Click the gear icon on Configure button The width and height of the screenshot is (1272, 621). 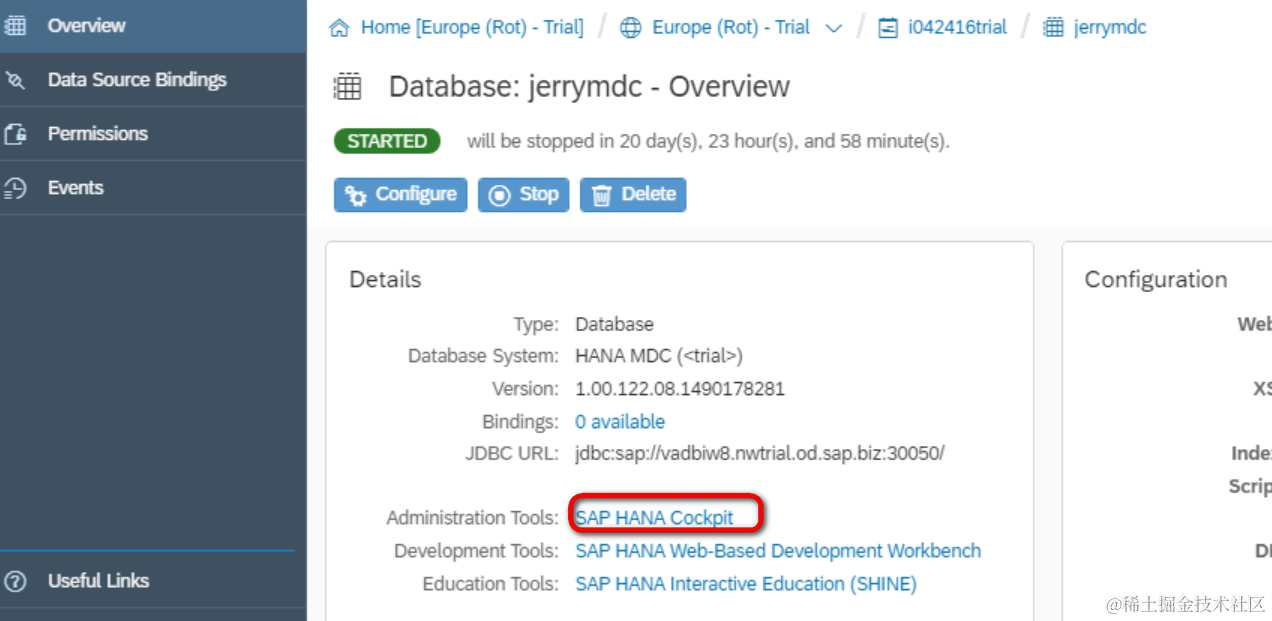(x=355, y=195)
